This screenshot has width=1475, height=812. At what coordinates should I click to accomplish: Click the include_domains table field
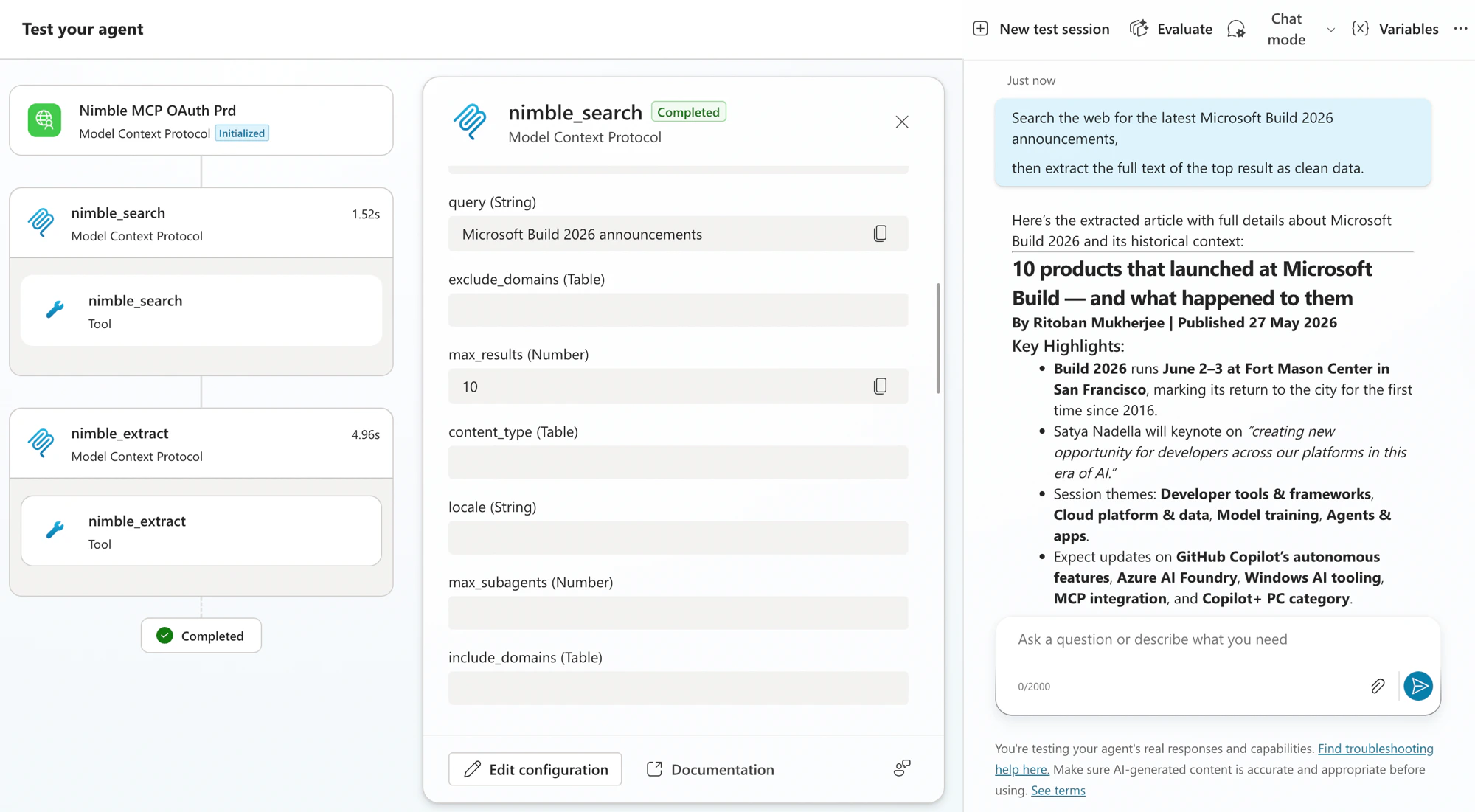[x=678, y=688]
